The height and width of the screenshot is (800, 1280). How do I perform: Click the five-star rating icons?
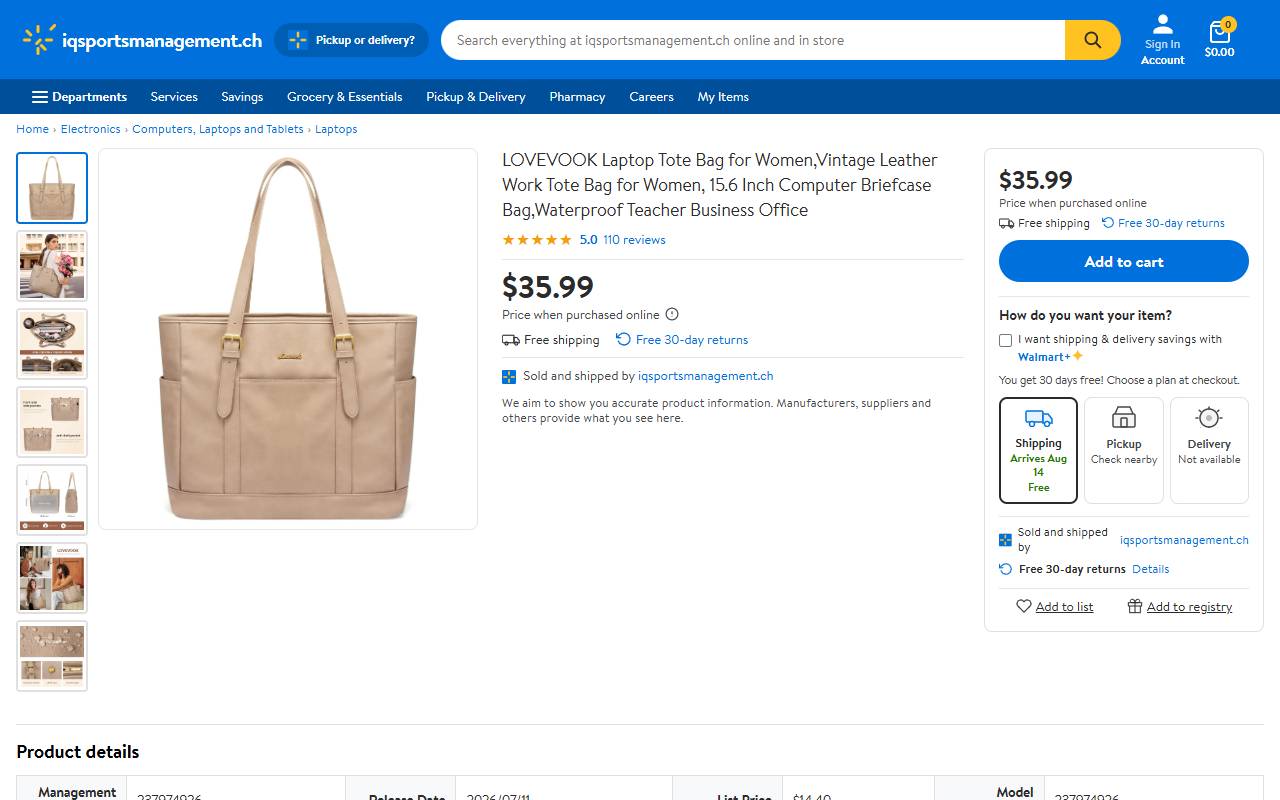tap(537, 240)
